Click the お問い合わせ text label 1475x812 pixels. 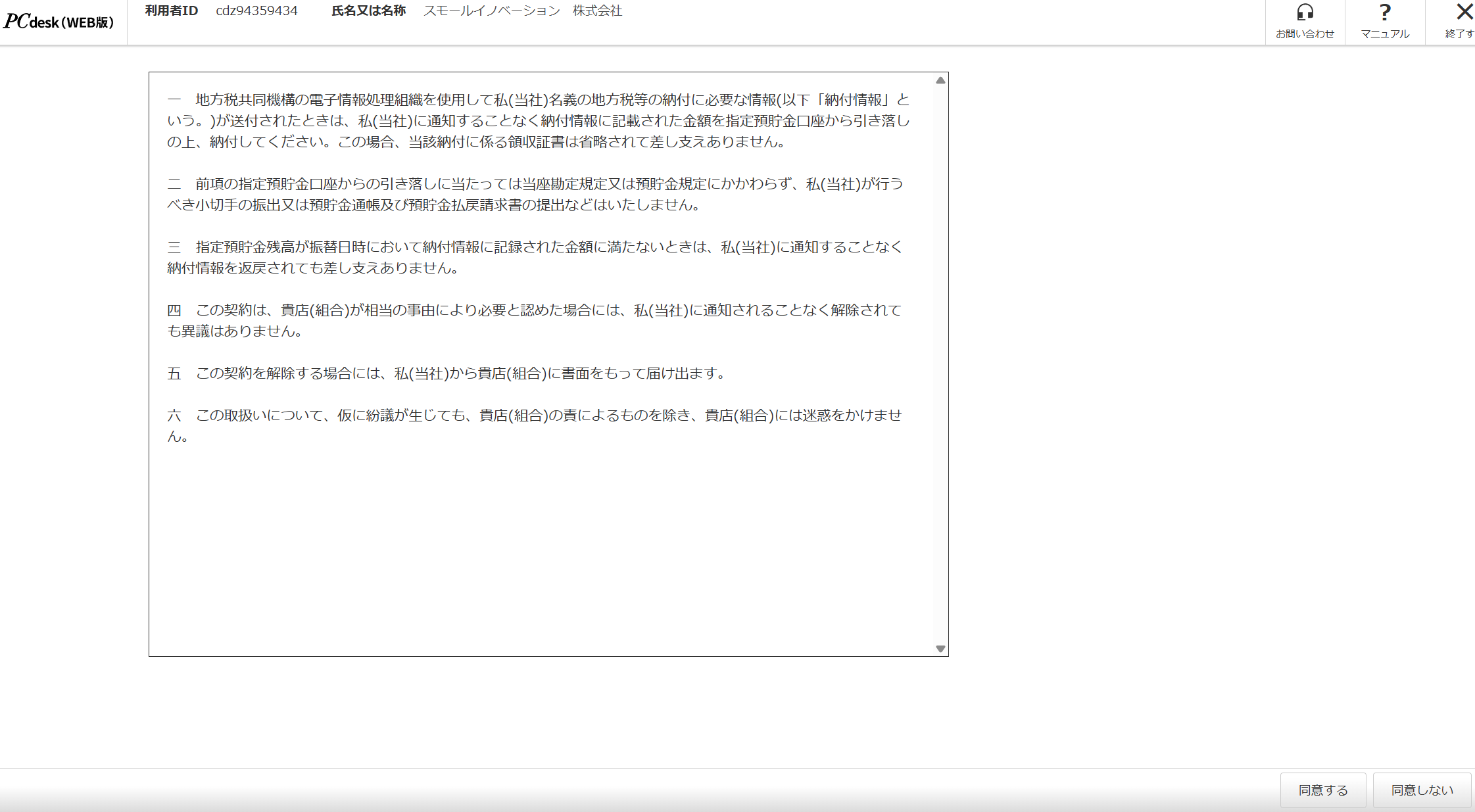point(1305,34)
